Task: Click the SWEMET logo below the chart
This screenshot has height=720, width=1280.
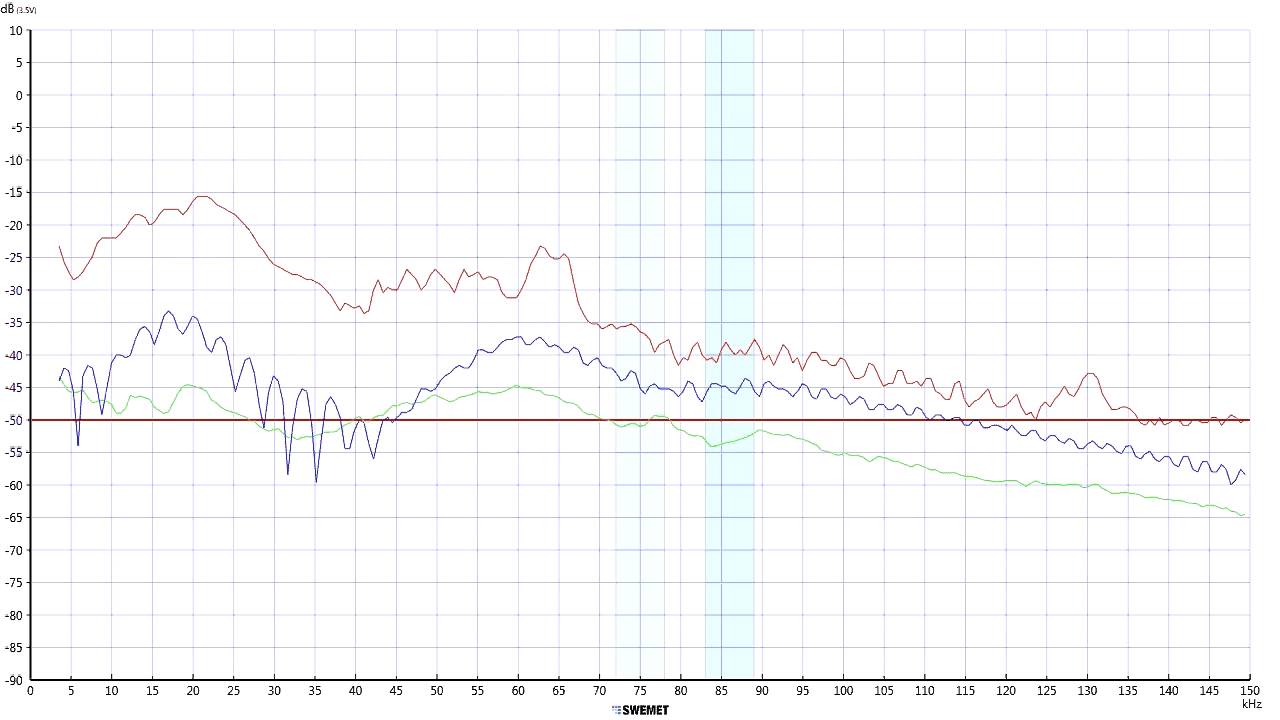Action: 639,710
